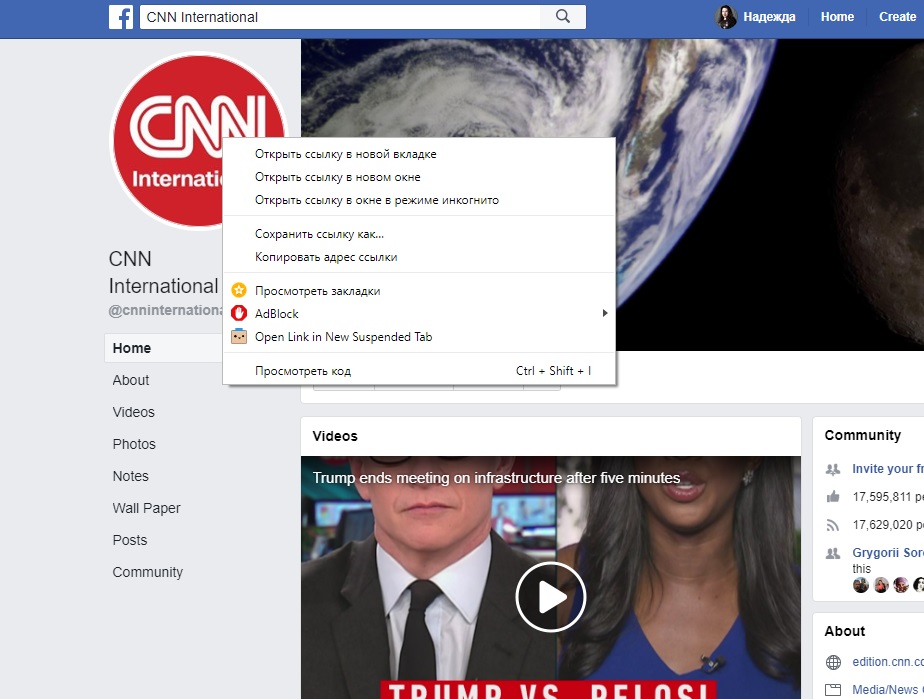This screenshot has height=699, width=924.
Task: Click the 17,595,811 likes count
Action: 882,497
